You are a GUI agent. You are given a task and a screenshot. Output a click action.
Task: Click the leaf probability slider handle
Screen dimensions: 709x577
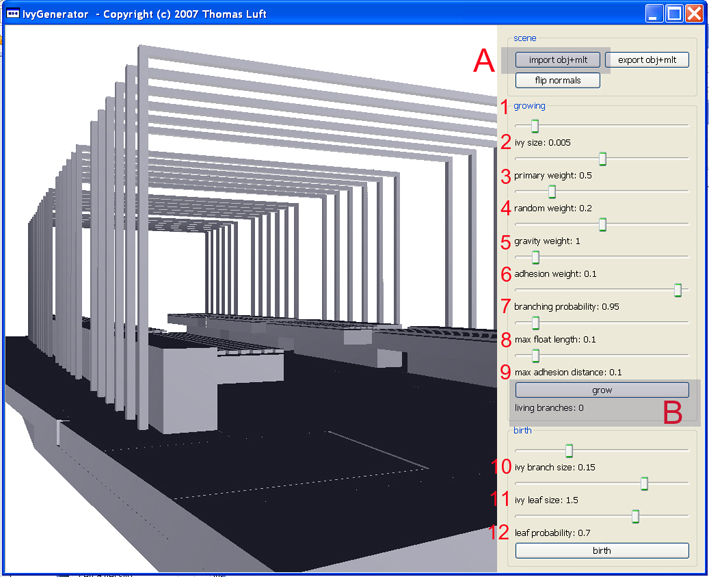(635, 516)
